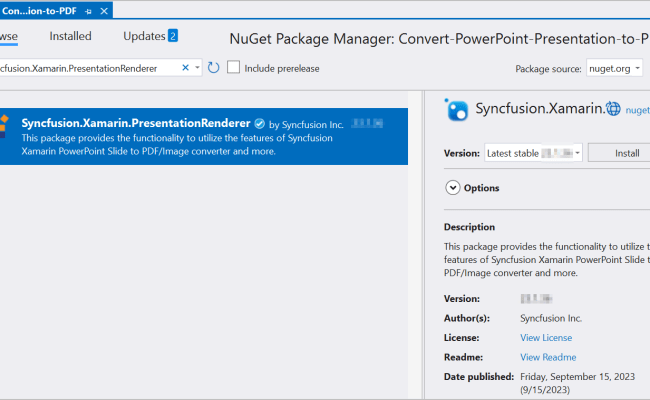Click the package logo in the details pane
650x400 pixels.
coord(456,110)
